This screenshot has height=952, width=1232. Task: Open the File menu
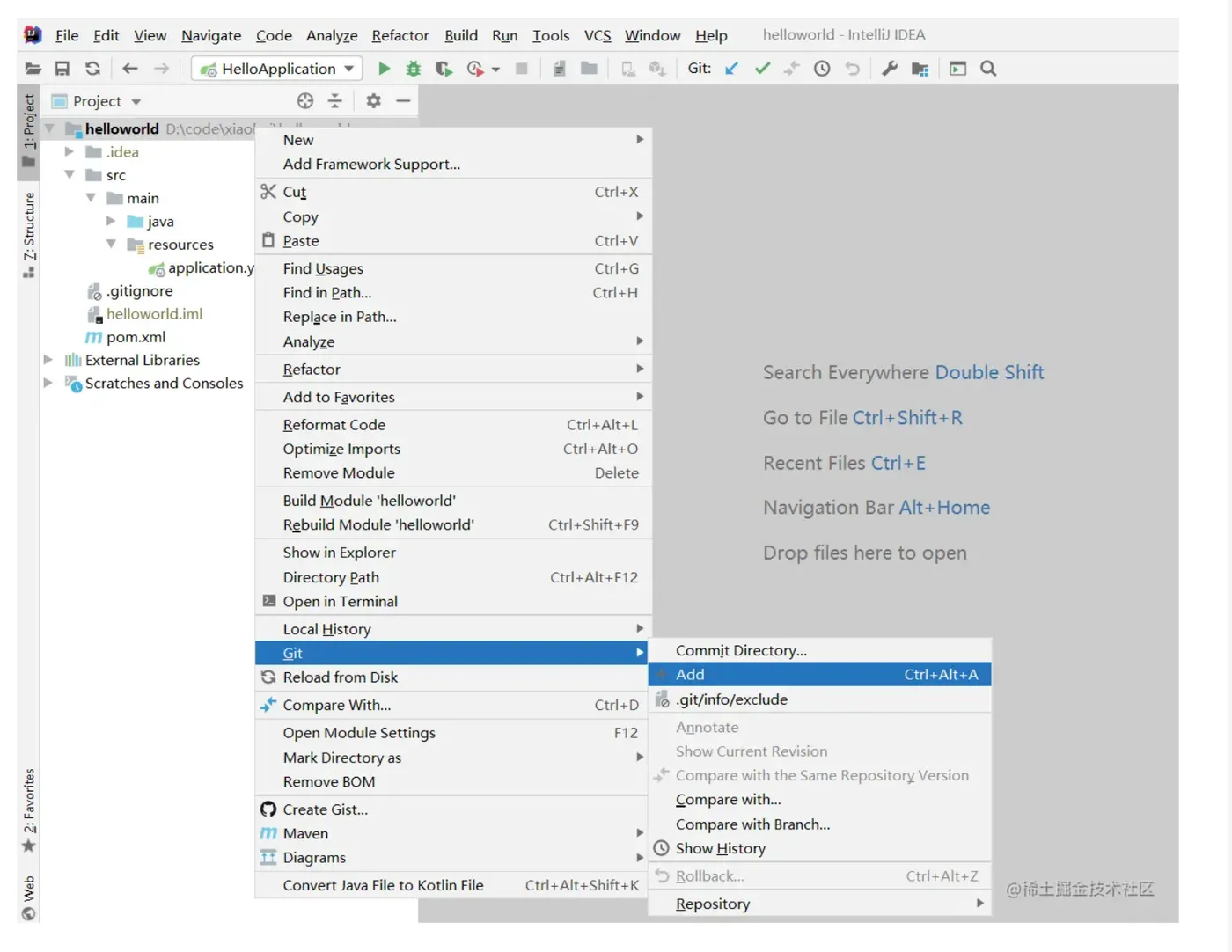coord(67,35)
